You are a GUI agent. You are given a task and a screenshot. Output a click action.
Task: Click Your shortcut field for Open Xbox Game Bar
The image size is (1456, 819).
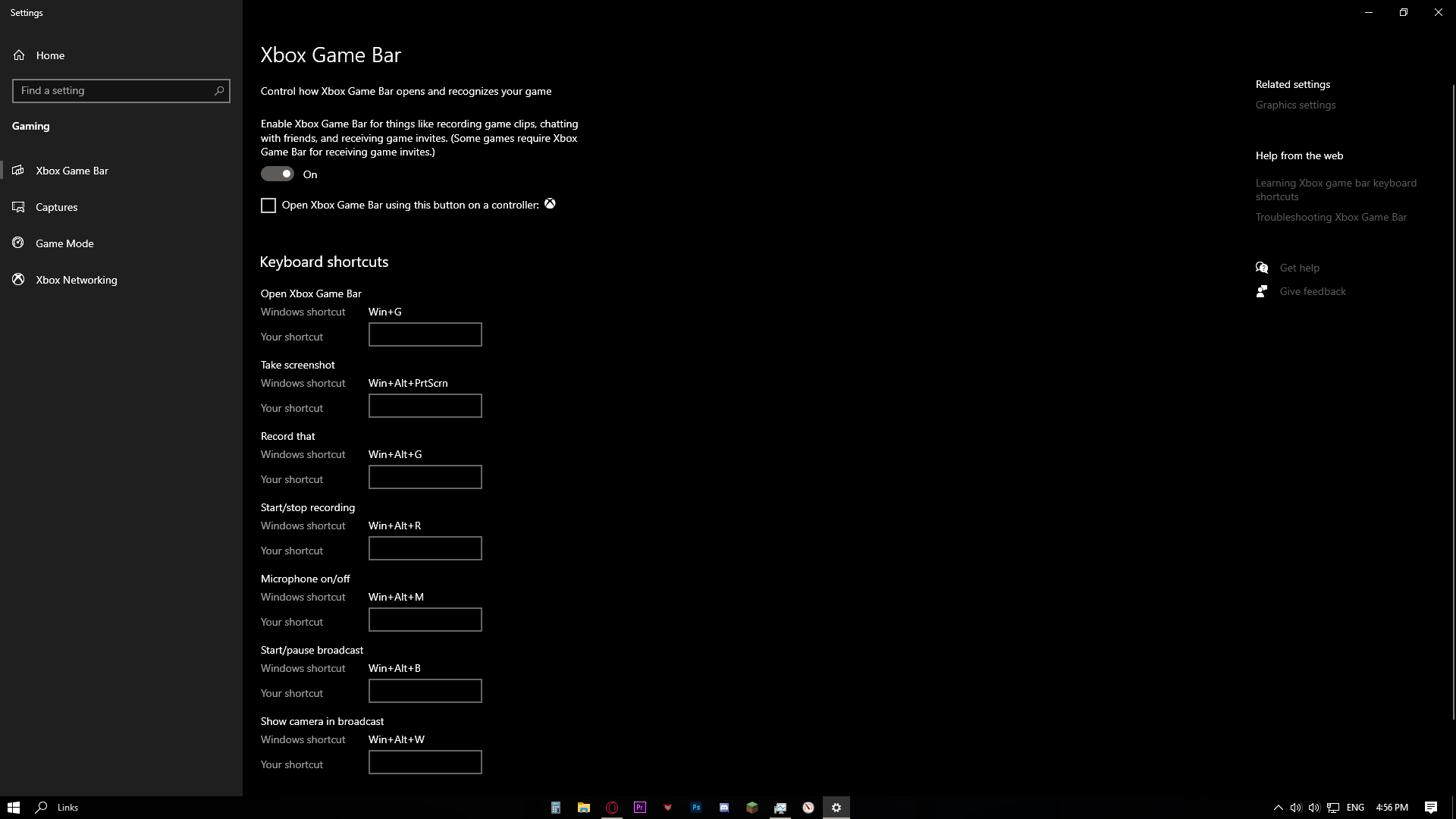click(425, 334)
